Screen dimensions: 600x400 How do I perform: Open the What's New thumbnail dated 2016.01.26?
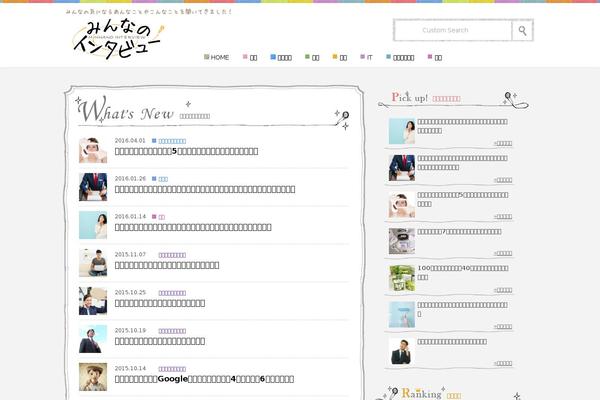coord(93,187)
